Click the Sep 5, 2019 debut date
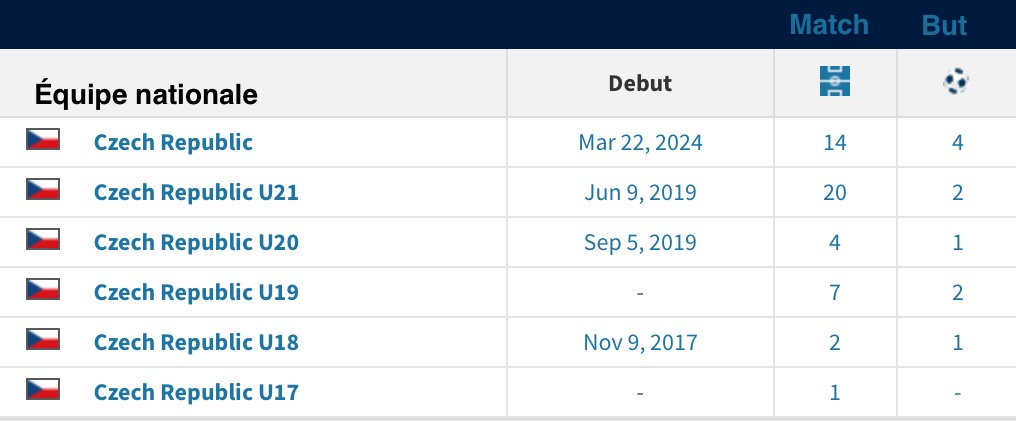Image resolution: width=1016 pixels, height=421 pixels. pos(640,242)
